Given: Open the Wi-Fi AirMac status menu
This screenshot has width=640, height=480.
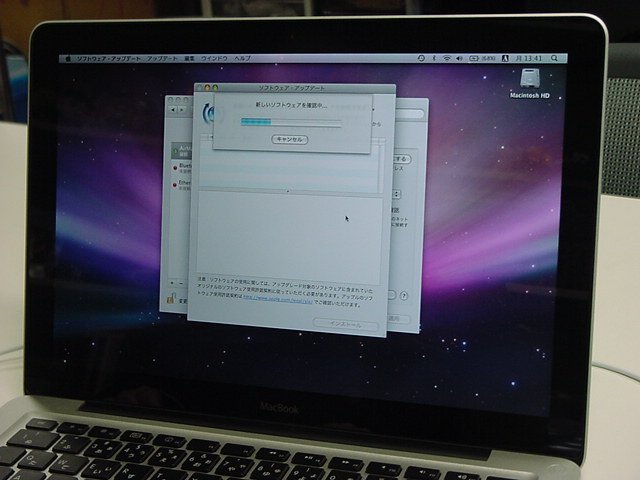Looking at the screenshot, I should pyautogui.click(x=447, y=58).
